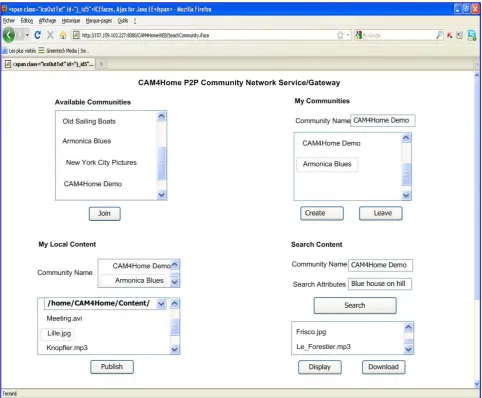The height and width of the screenshot is (398, 482).
Task: Click the Leave button
Action: click(x=381, y=213)
